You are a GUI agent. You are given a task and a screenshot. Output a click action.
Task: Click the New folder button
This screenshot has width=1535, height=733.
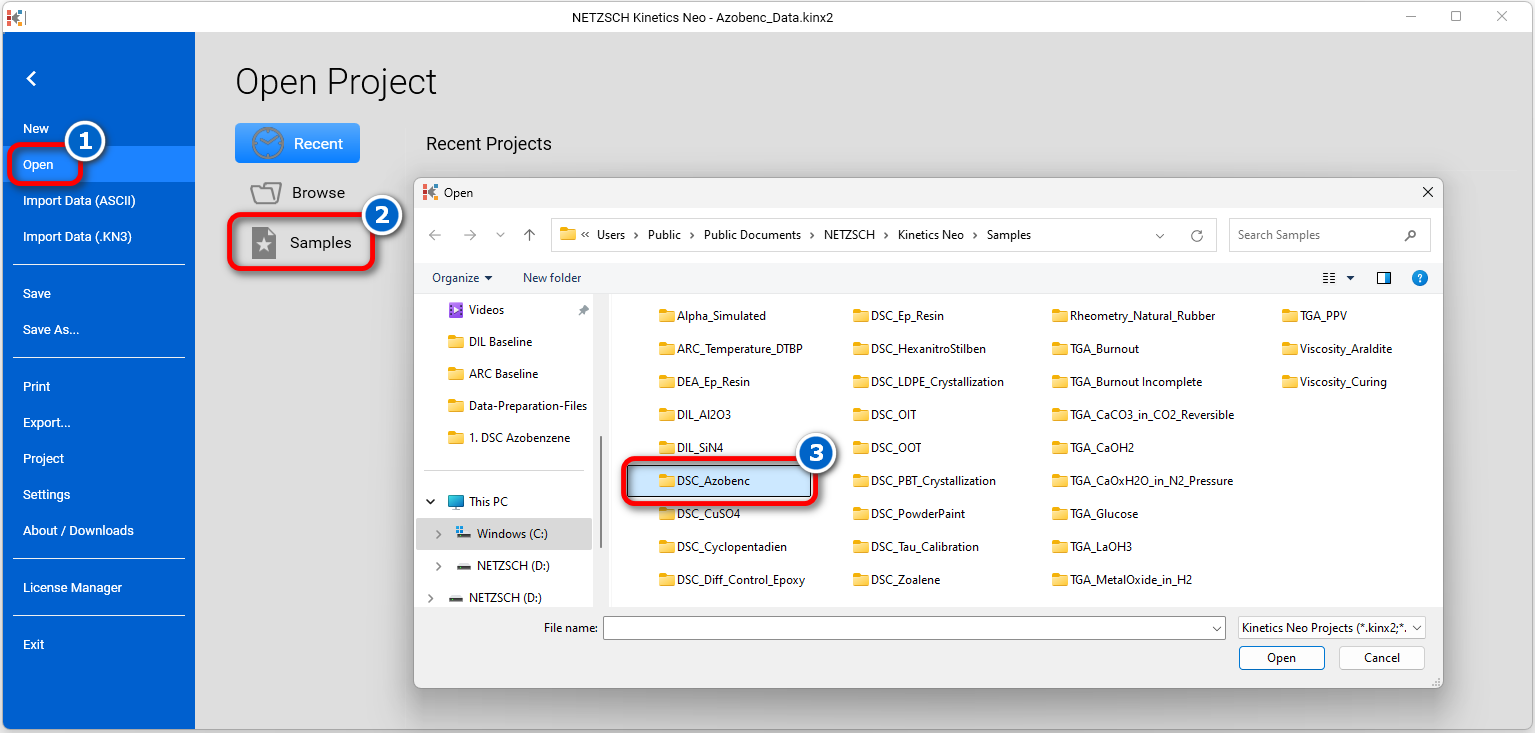pos(552,278)
